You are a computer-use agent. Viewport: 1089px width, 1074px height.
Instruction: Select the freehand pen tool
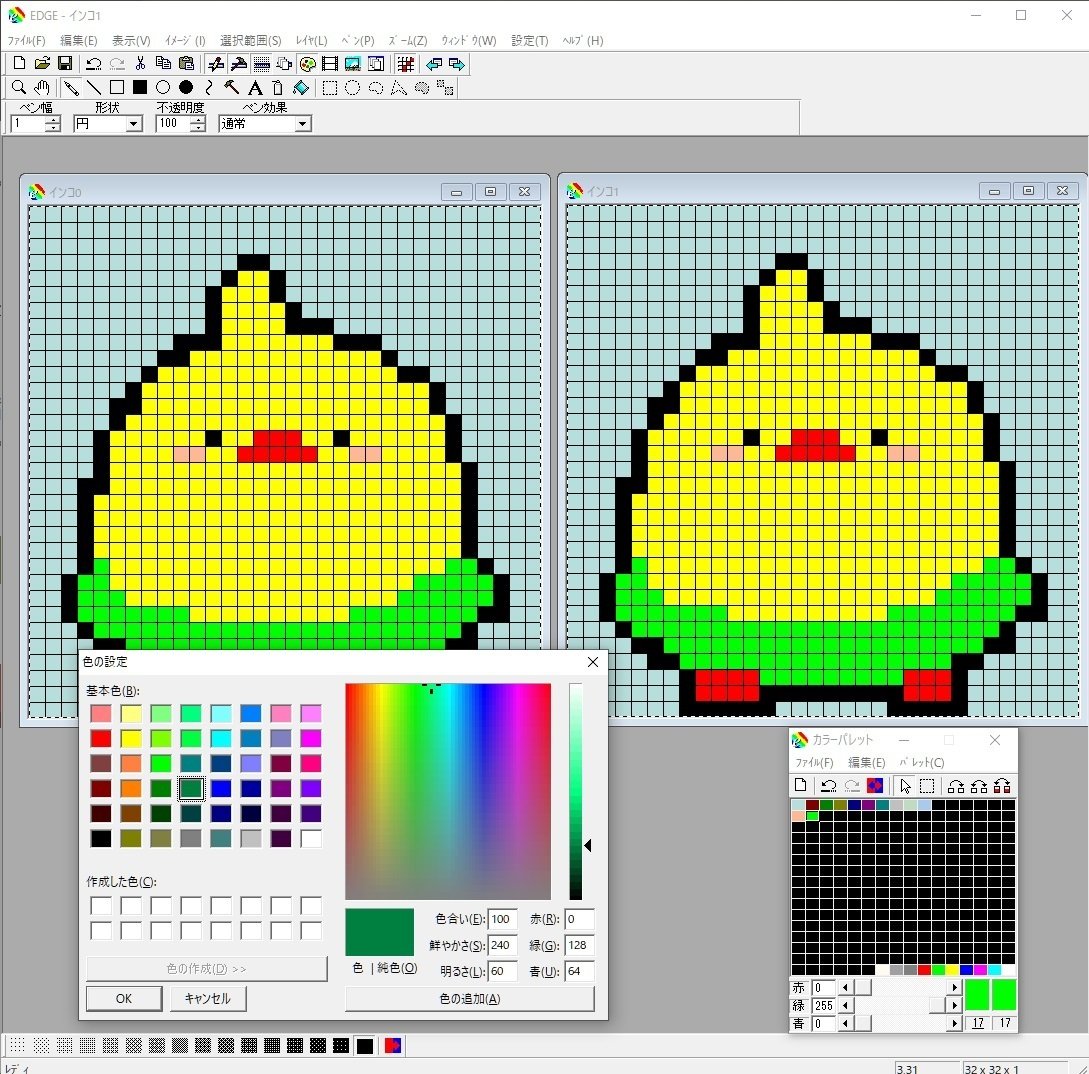click(x=71, y=88)
